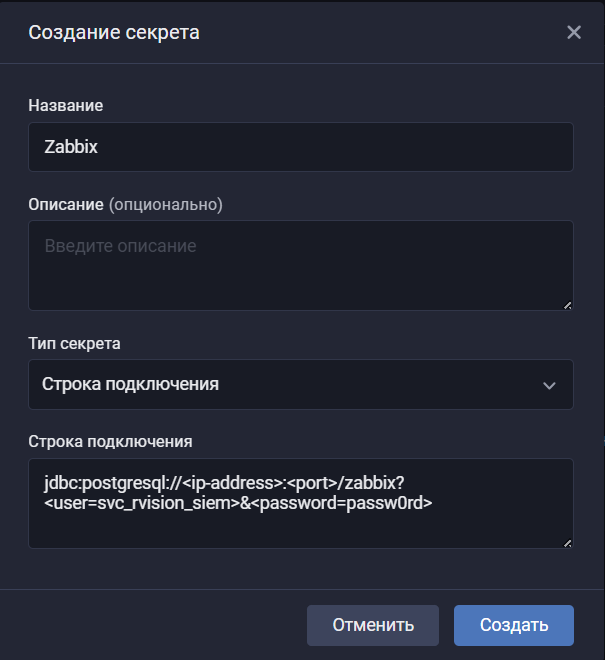Click the 'Создание секрета' dialog title

click(x=114, y=32)
